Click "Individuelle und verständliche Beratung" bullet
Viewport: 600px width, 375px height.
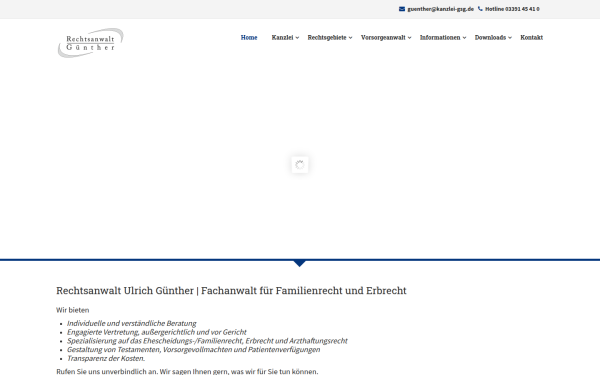coord(132,323)
